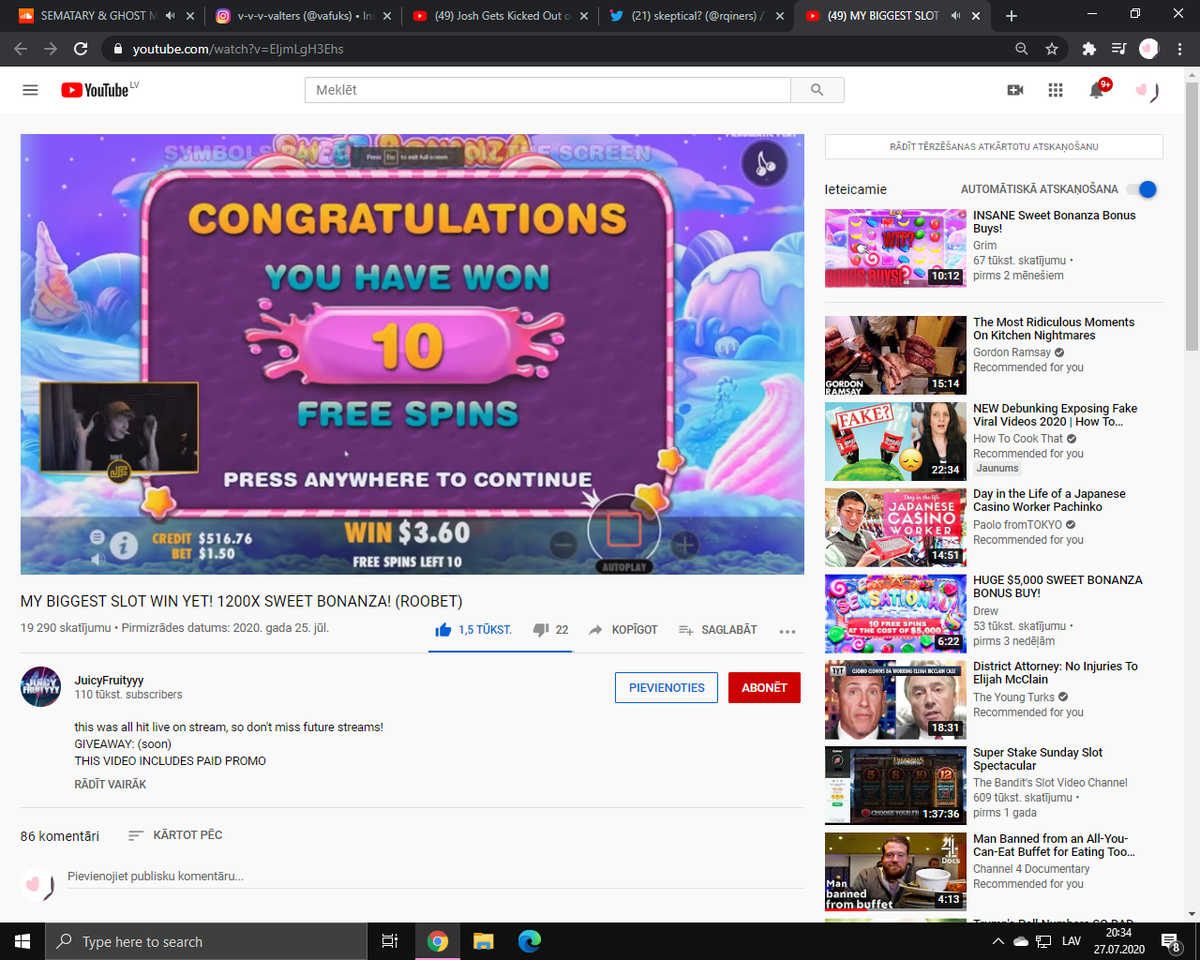The height and width of the screenshot is (960, 1200).
Task: Mute the MY BIGGEST SLOT tab audio
Action: [x=957, y=16]
